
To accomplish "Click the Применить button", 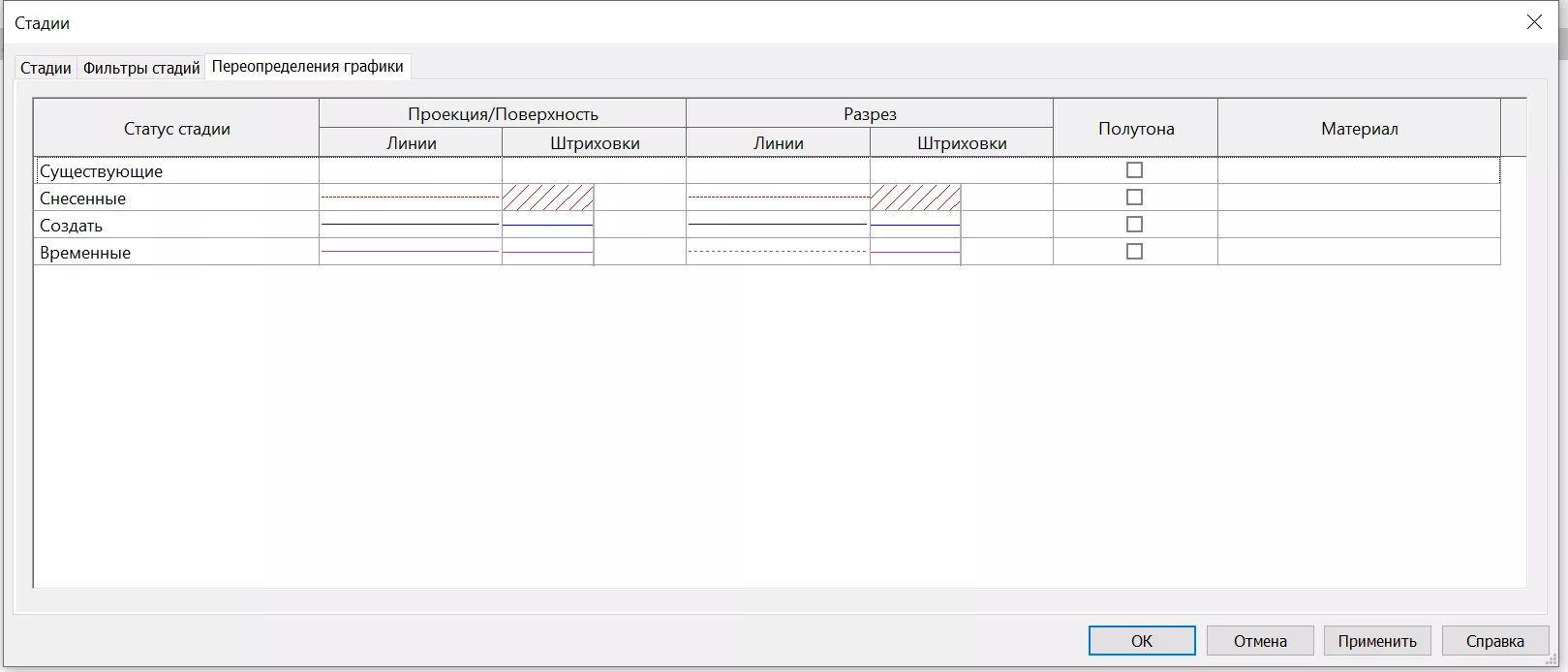I will pyautogui.click(x=1376, y=641).
